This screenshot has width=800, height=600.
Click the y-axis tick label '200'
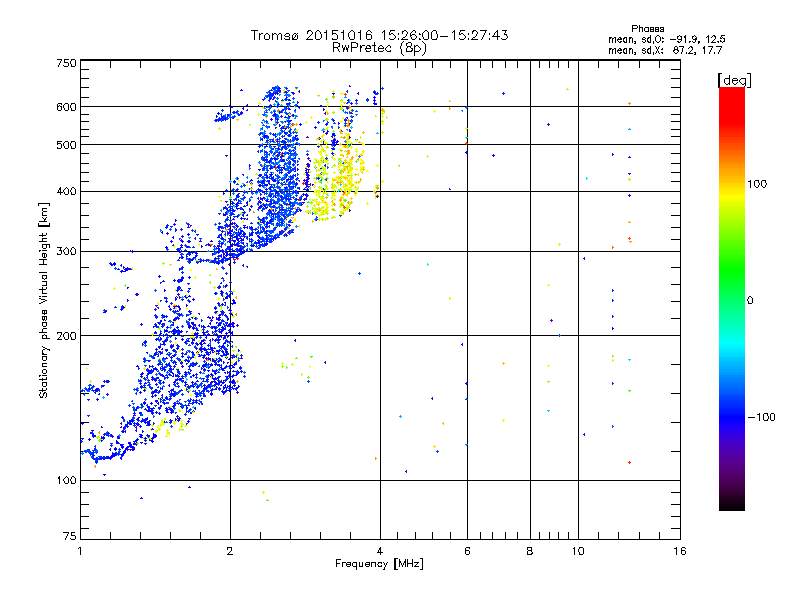[x=66, y=336]
